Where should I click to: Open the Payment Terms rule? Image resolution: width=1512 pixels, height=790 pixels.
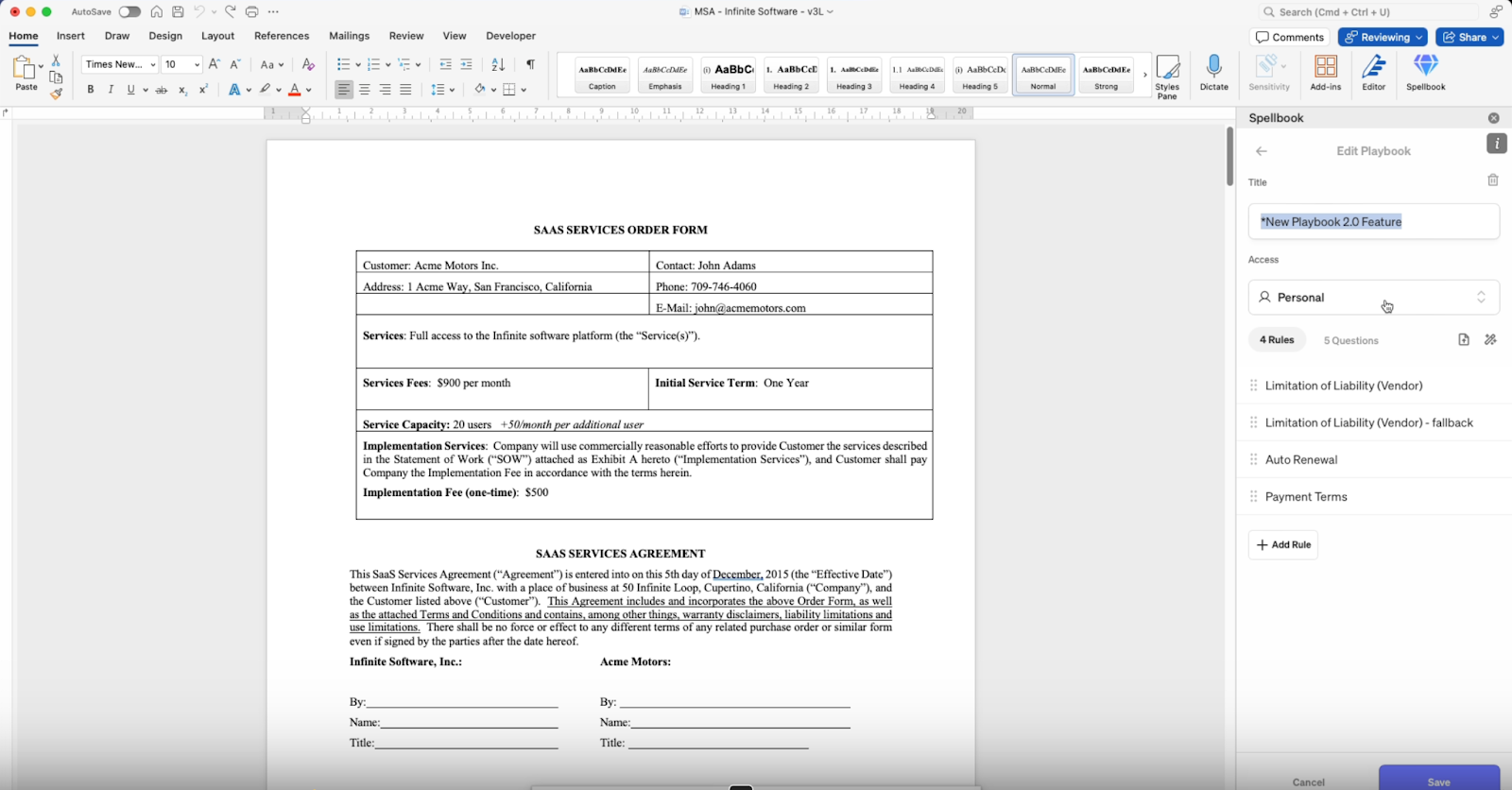(1374, 496)
